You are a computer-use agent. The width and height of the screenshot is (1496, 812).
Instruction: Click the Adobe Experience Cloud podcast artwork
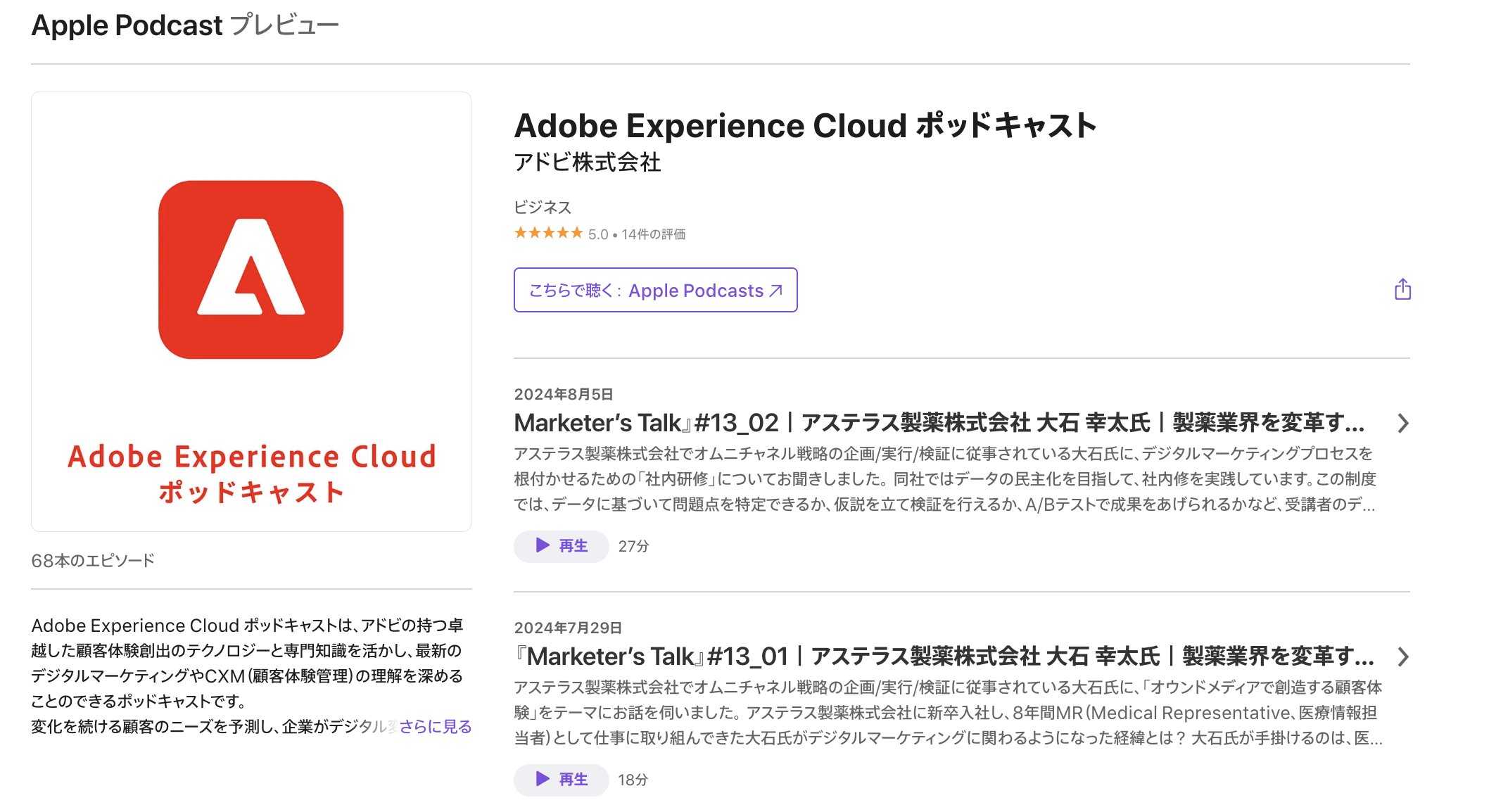pos(251,312)
